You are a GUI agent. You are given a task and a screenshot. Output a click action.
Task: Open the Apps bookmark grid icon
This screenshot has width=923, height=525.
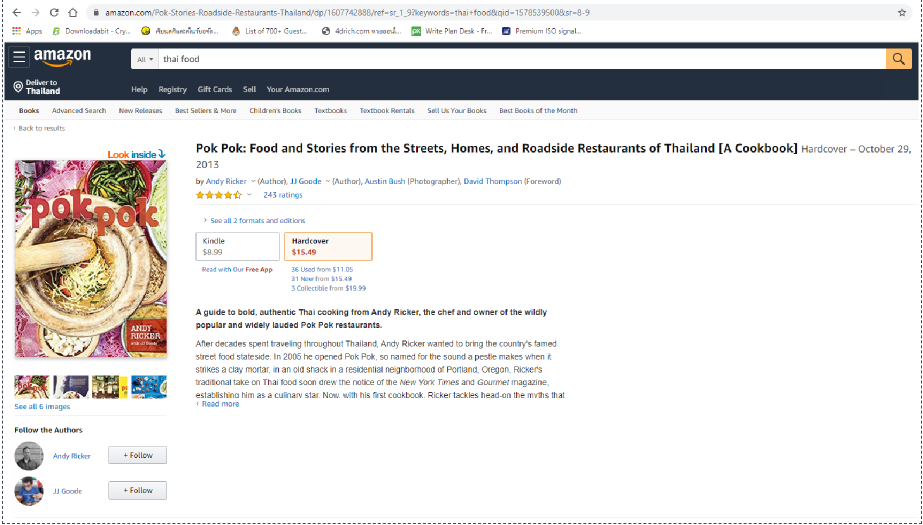(x=16, y=31)
